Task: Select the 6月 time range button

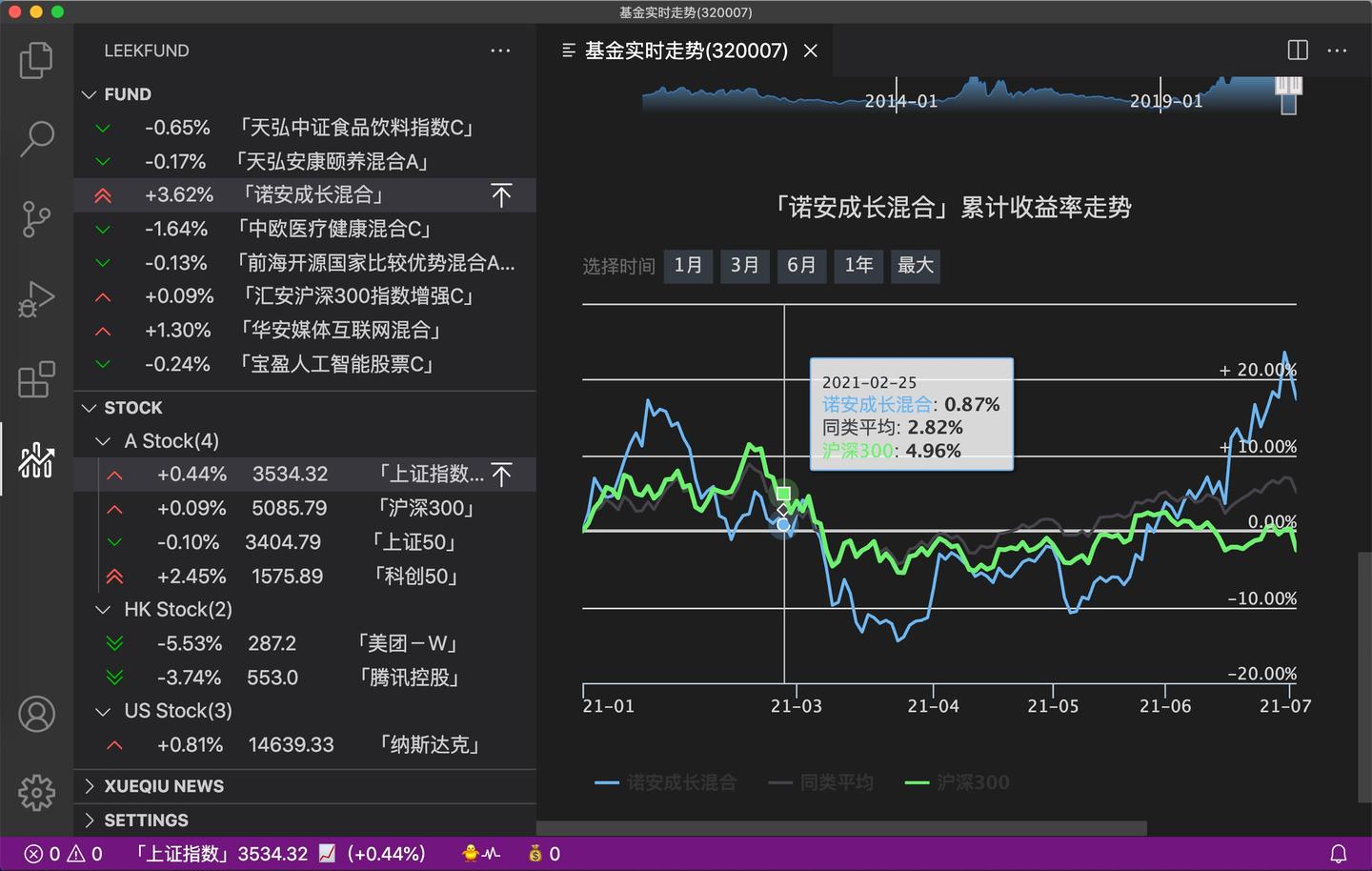Action: click(801, 266)
